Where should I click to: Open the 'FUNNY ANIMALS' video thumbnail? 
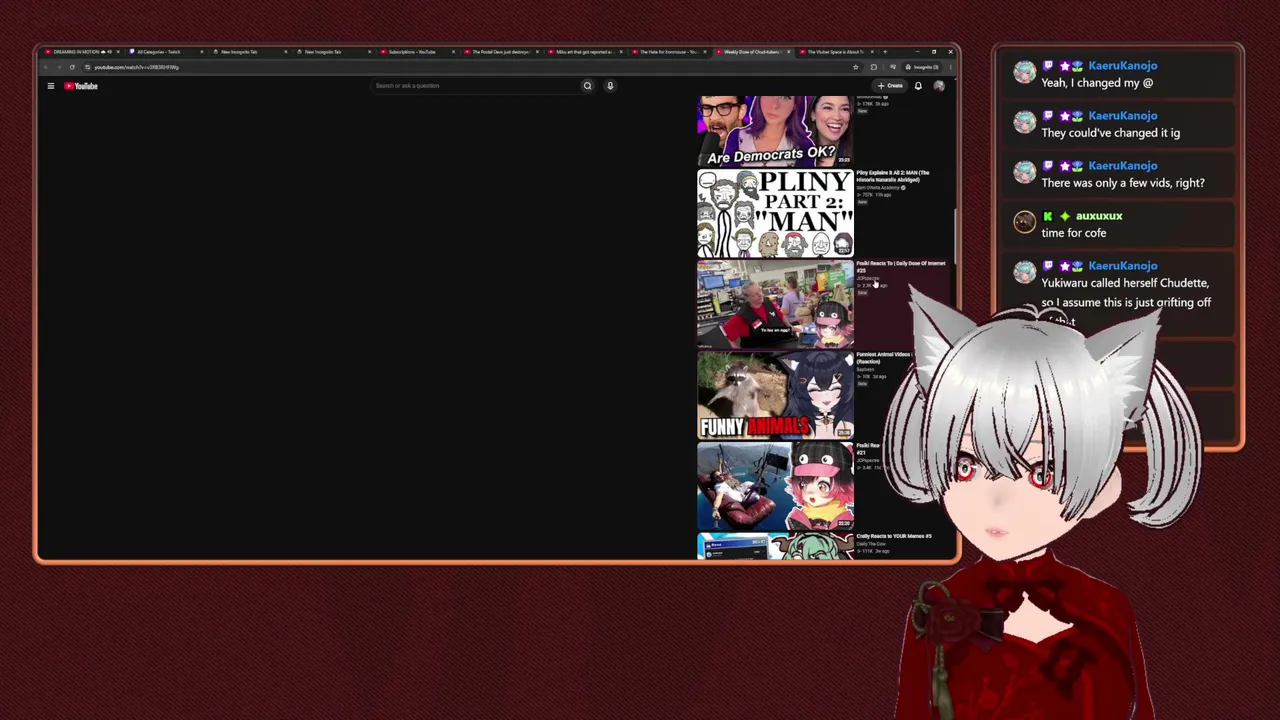click(775, 396)
